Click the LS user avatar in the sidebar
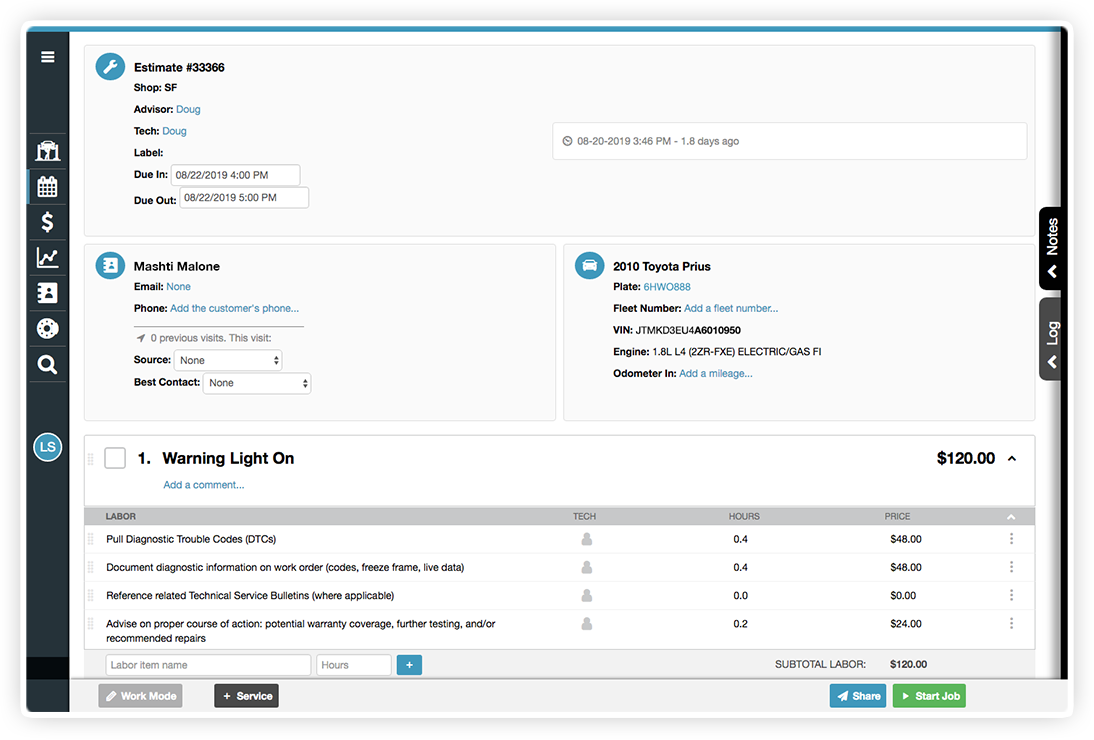1094x740 pixels. coord(47,447)
